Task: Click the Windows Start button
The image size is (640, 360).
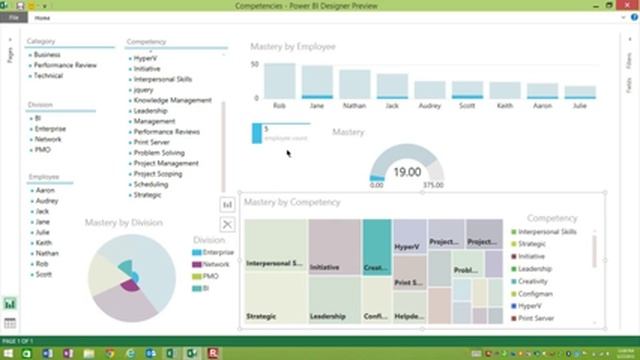Action: tap(8, 353)
